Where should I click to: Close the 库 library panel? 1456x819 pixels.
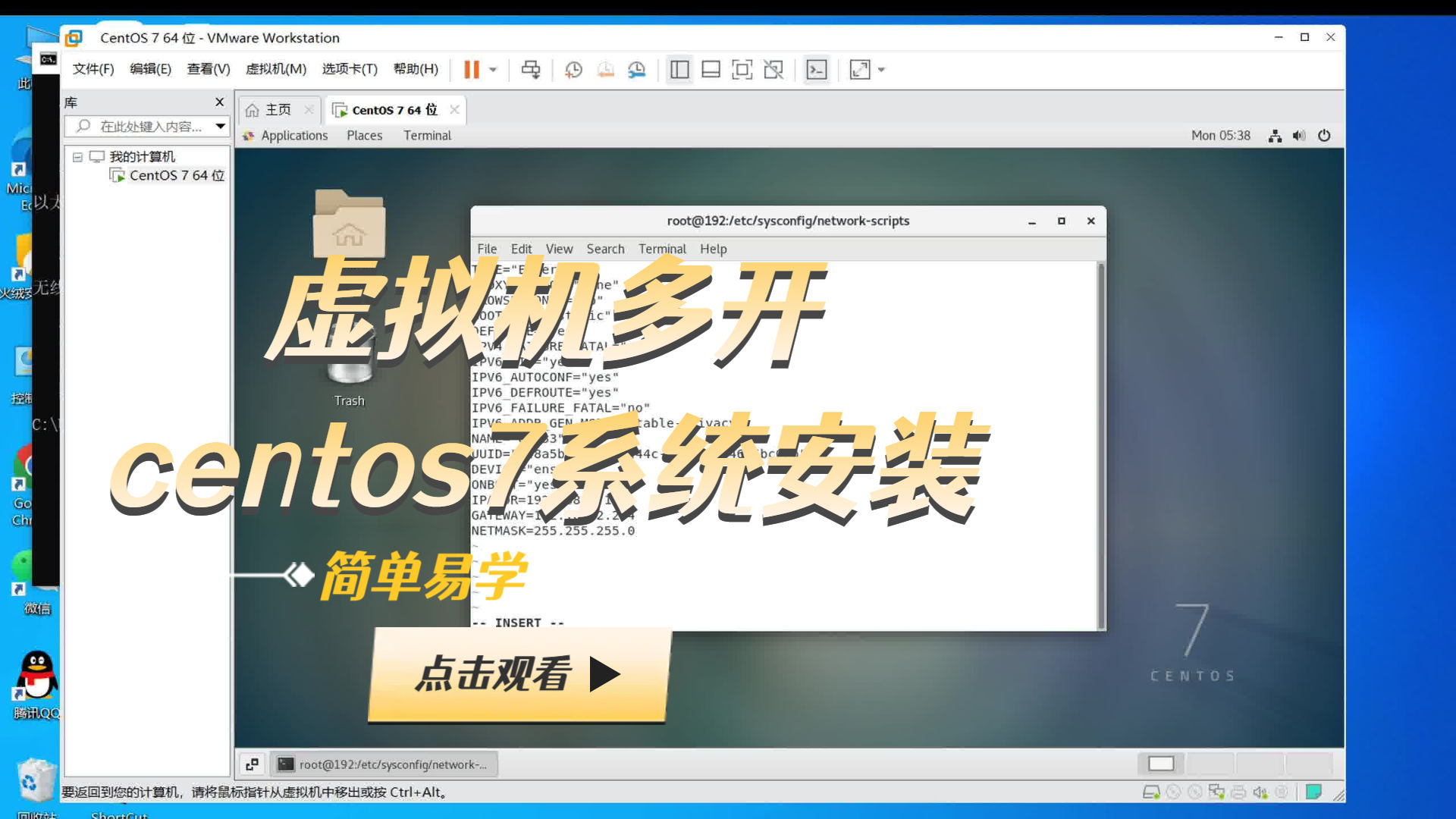pyautogui.click(x=219, y=102)
